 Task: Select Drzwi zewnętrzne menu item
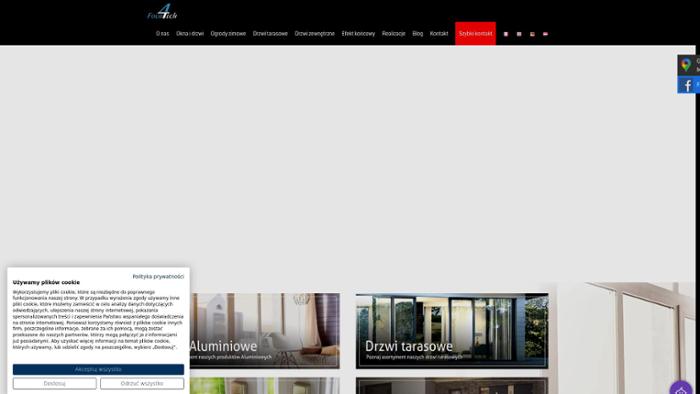(314, 33)
